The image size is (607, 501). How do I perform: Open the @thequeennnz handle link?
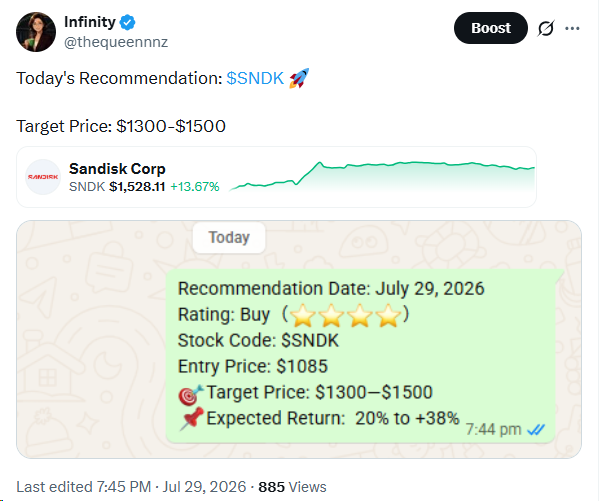(x=116, y=42)
